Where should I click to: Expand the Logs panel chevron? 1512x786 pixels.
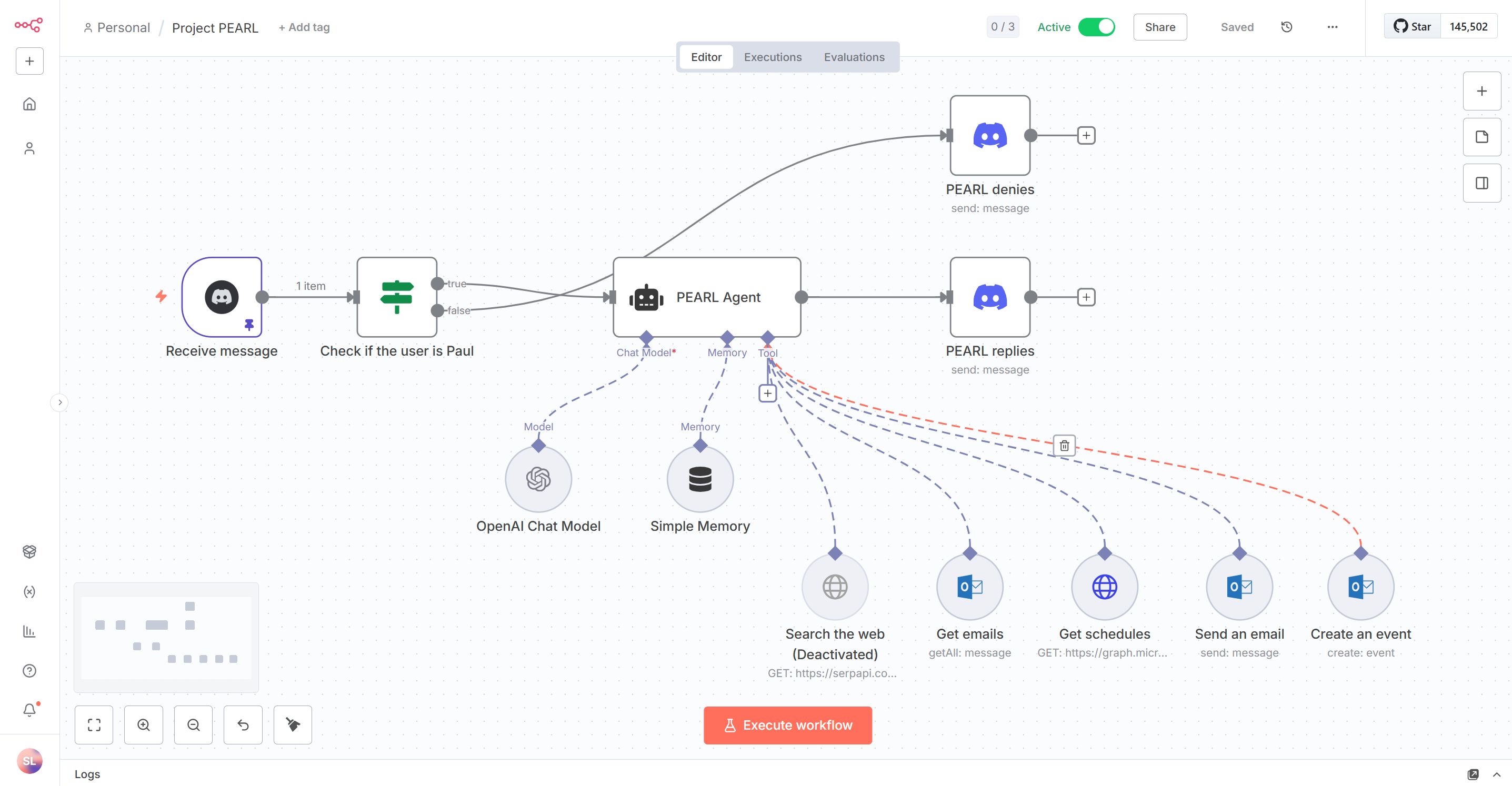coord(1497,774)
